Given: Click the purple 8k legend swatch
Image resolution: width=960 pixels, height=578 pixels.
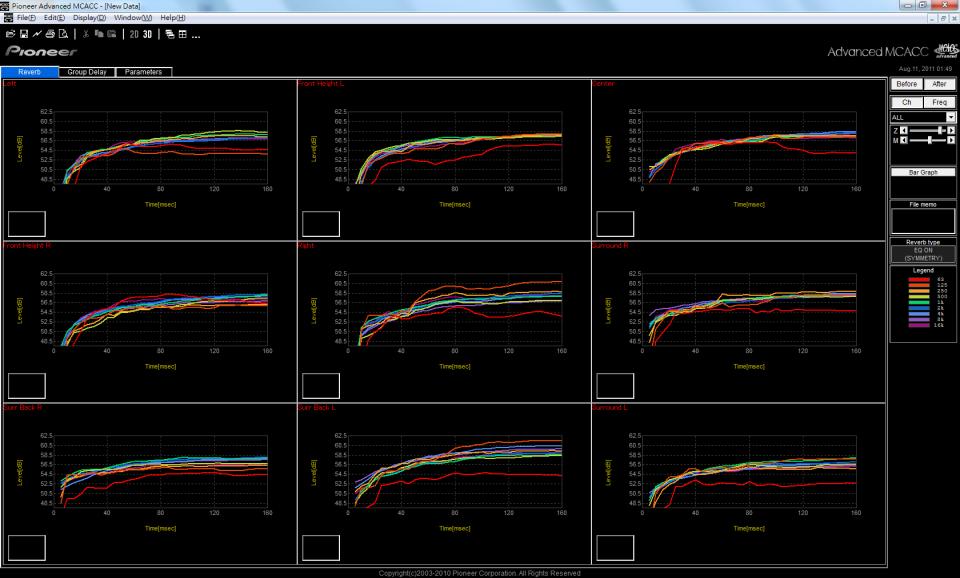Looking at the screenshot, I should click(x=919, y=320).
